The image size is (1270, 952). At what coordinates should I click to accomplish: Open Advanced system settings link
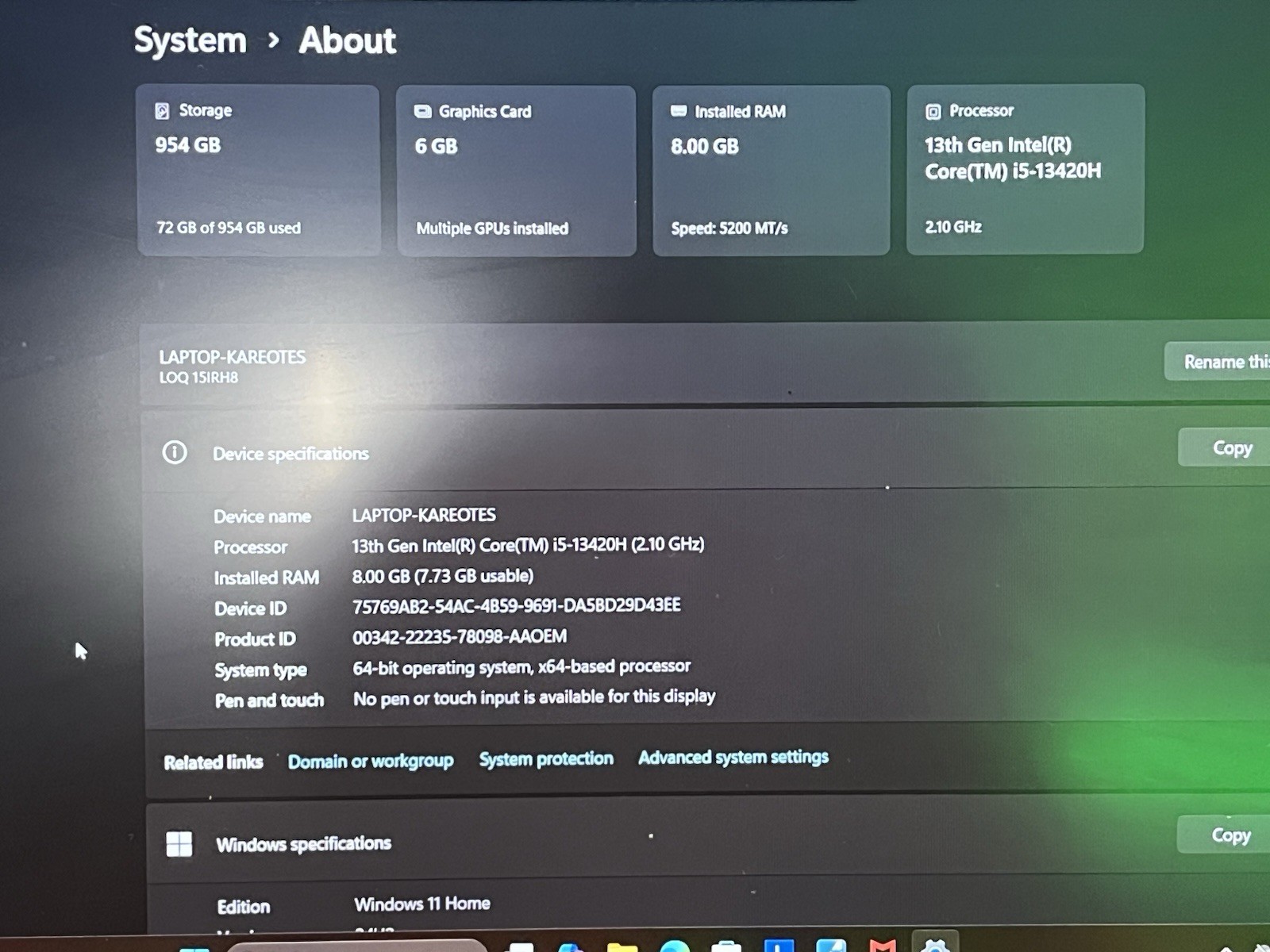733,757
